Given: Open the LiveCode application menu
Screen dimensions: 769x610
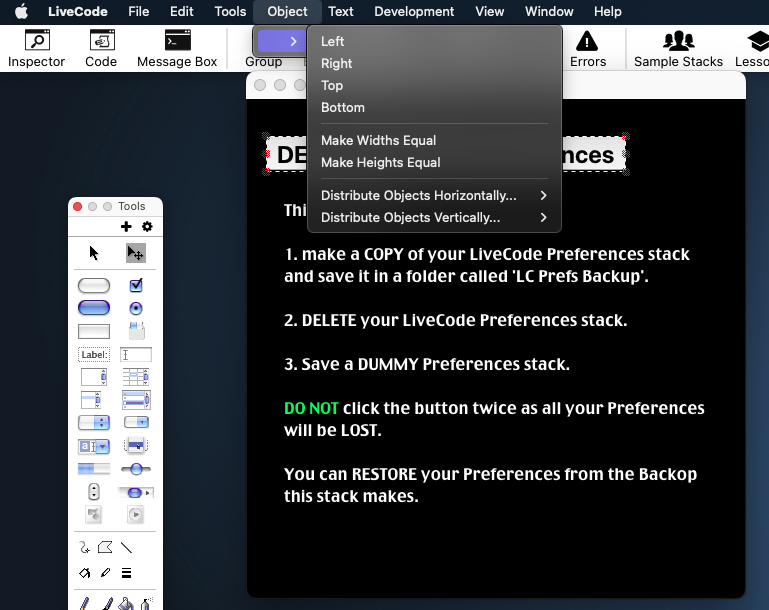Looking at the screenshot, I should pos(77,11).
